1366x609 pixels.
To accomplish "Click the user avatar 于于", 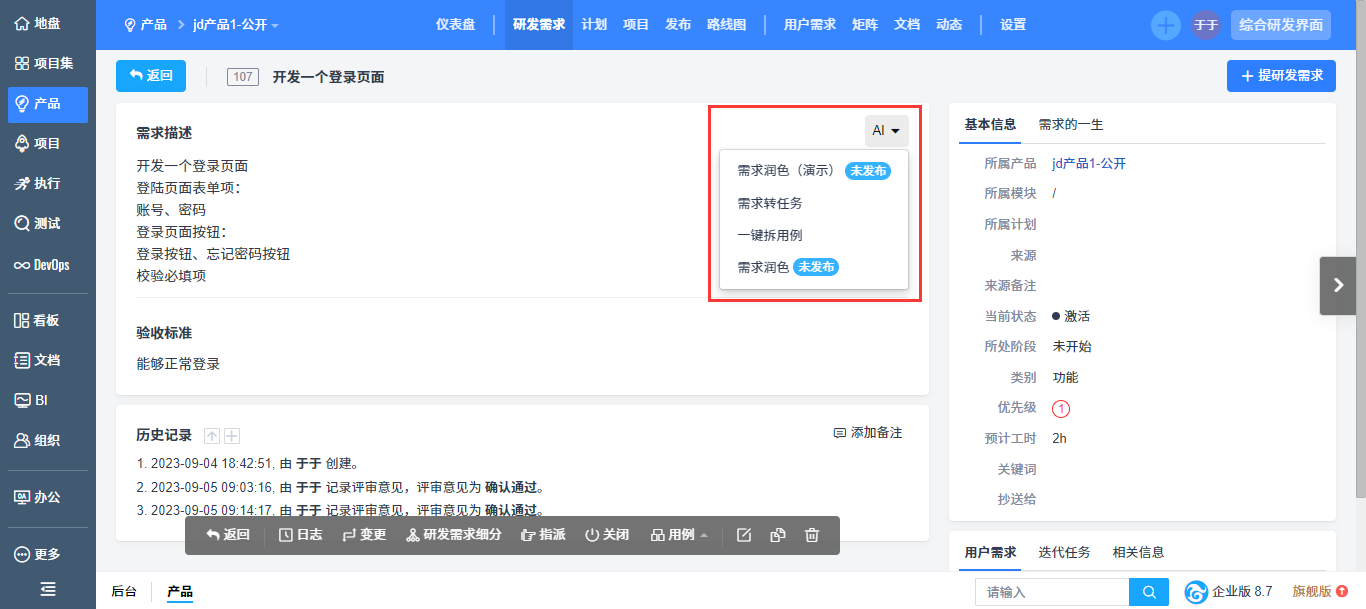I will (1205, 25).
